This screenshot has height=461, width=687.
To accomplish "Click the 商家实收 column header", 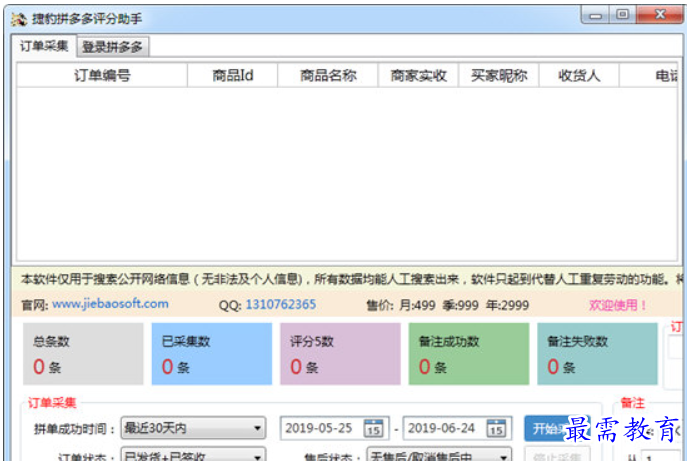I will coord(418,75).
